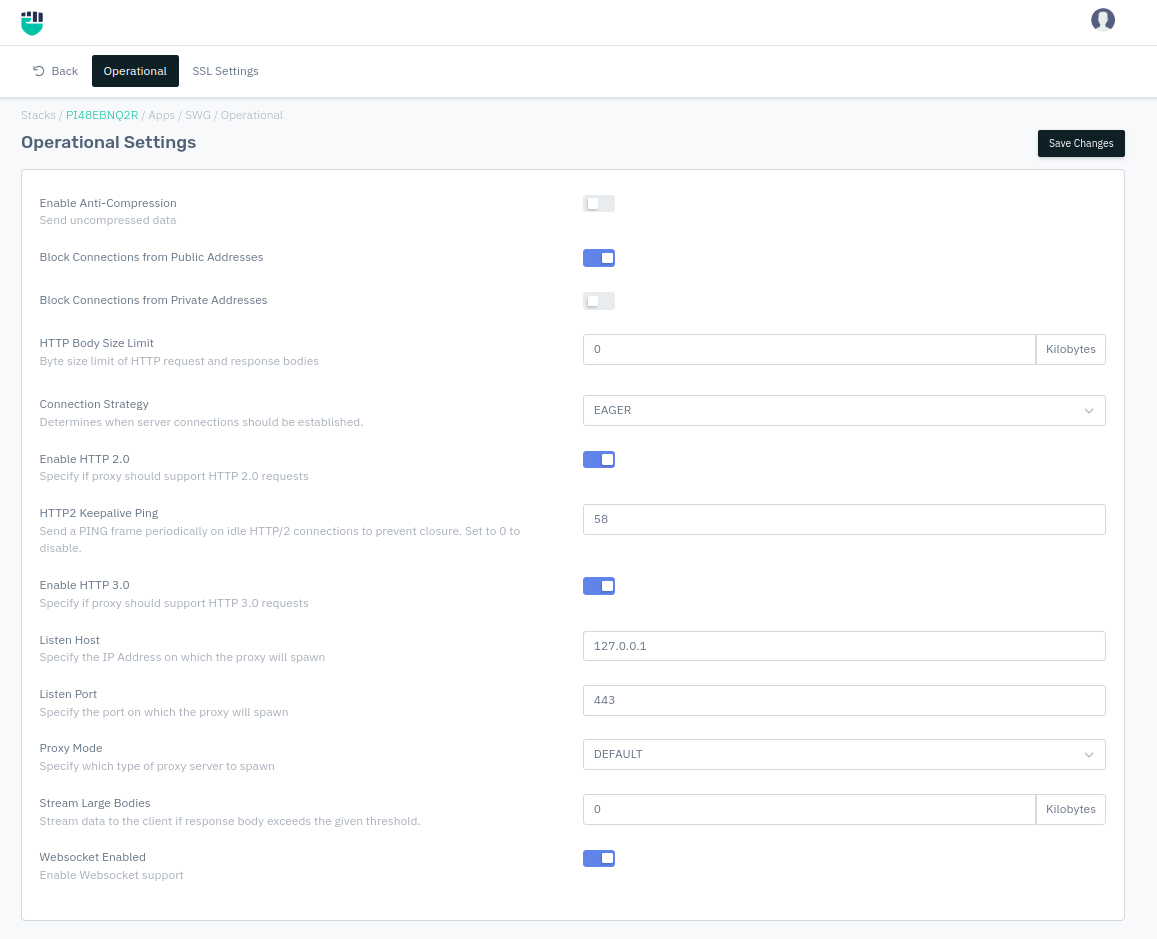Image resolution: width=1157 pixels, height=939 pixels.
Task: Open the Connection Strategy dropdown
Action: pyautogui.click(x=844, y=410)
